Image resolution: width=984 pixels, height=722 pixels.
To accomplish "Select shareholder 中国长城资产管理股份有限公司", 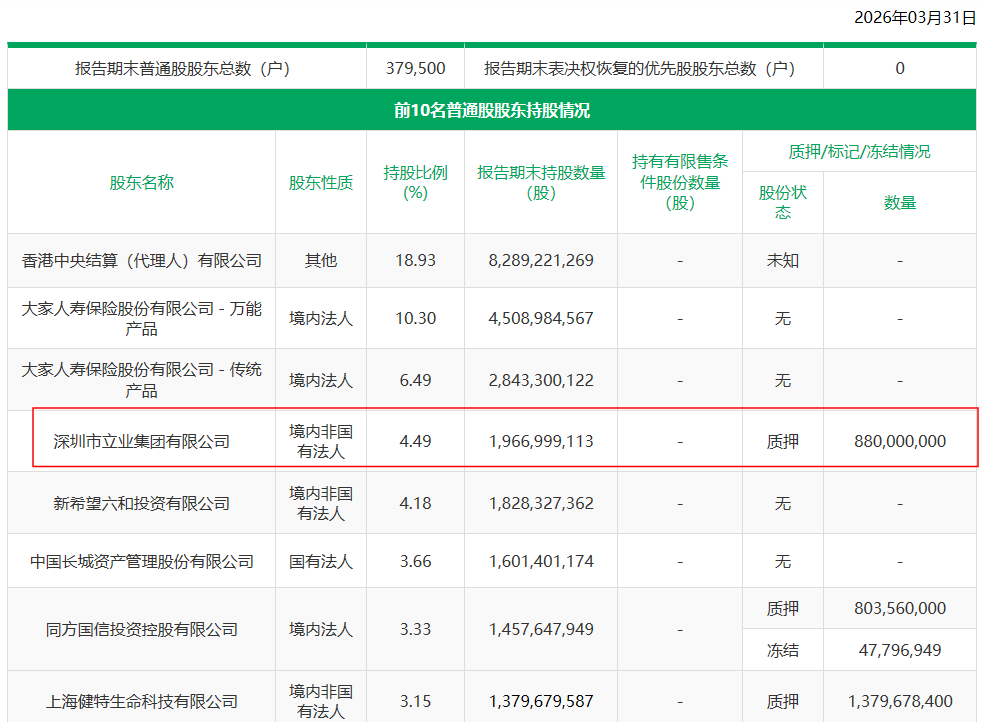I will pyautogui.click(x=141, y=561).
